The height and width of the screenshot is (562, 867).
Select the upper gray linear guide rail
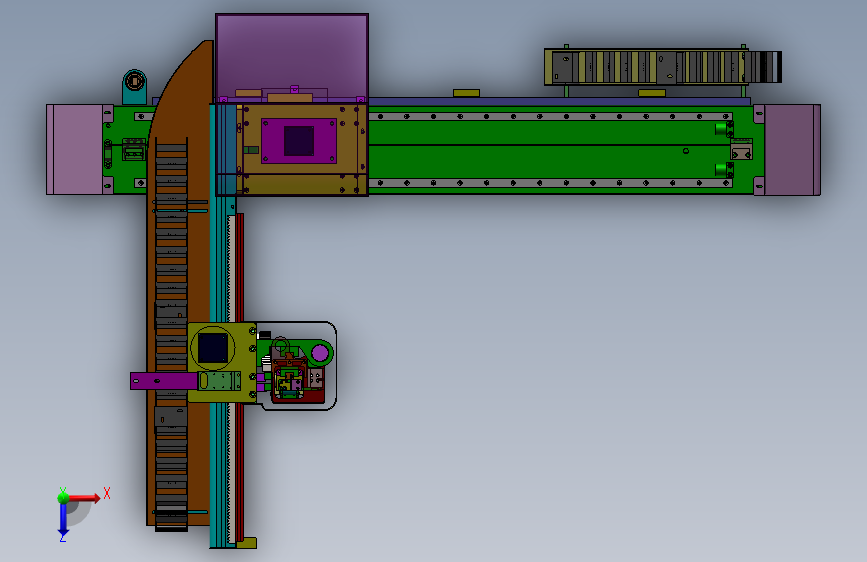(550, 116)
